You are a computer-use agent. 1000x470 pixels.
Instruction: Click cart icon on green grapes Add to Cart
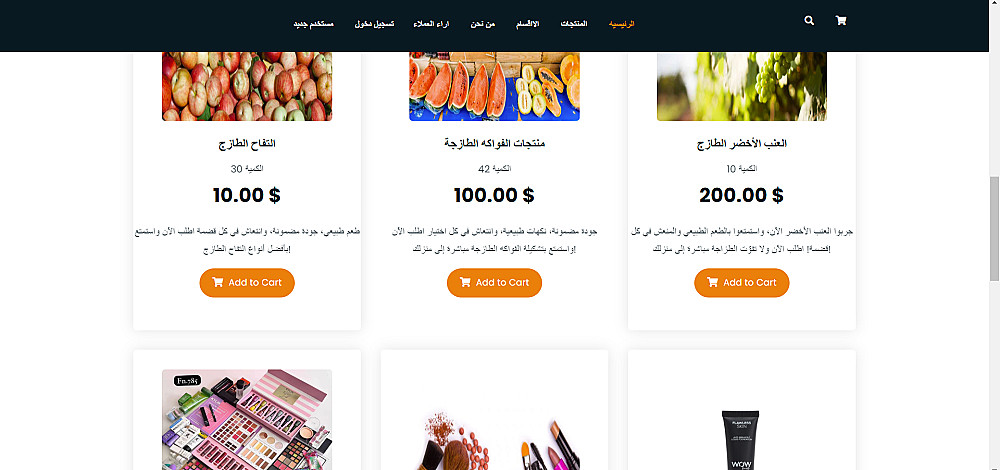[712, 283]
